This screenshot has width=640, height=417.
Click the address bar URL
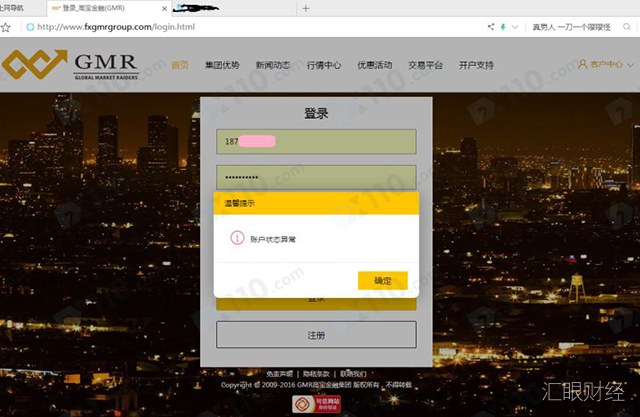(116, 27)
